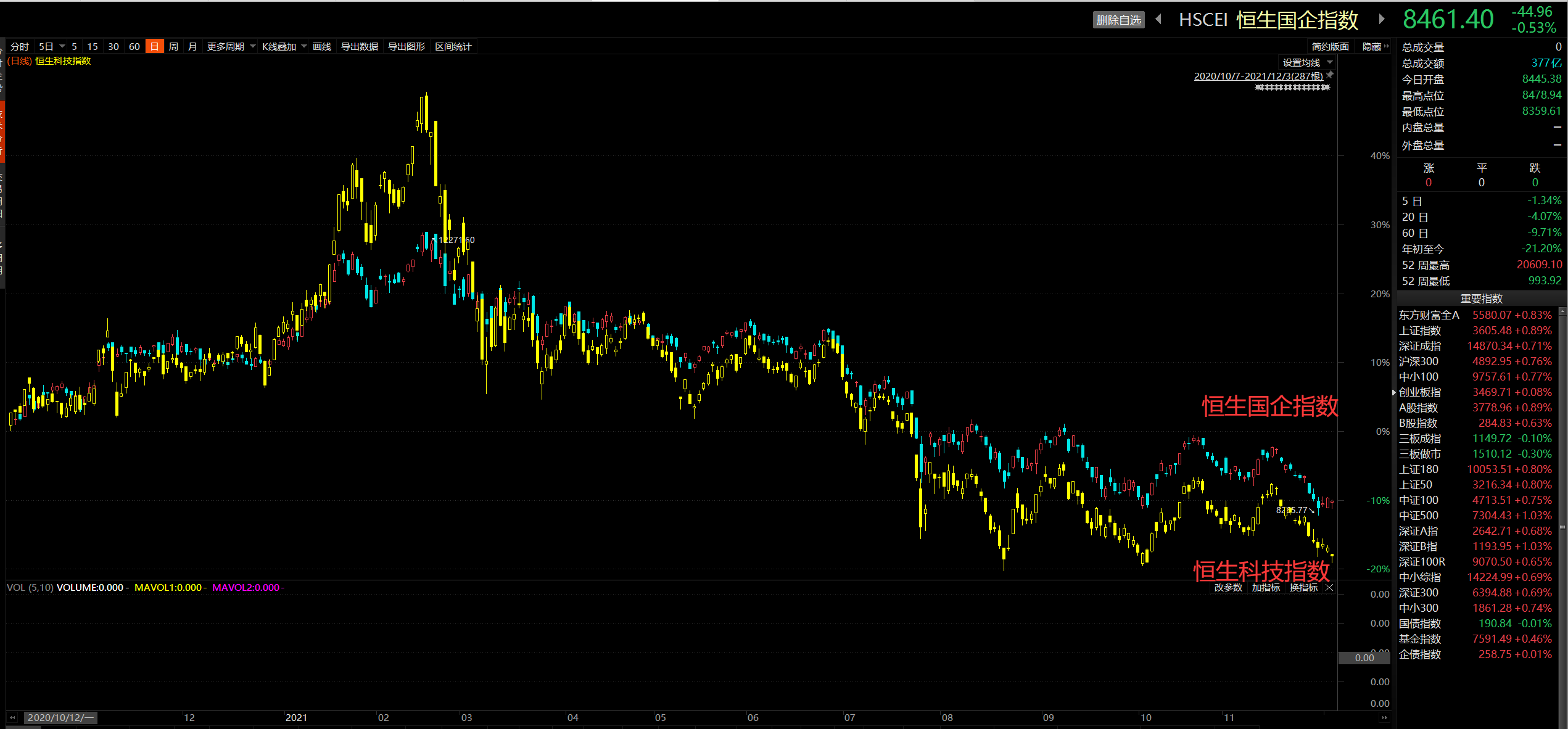The image size is (1568, 729).
Task: Click the 删除自选 button
Action: (1118, 20)
